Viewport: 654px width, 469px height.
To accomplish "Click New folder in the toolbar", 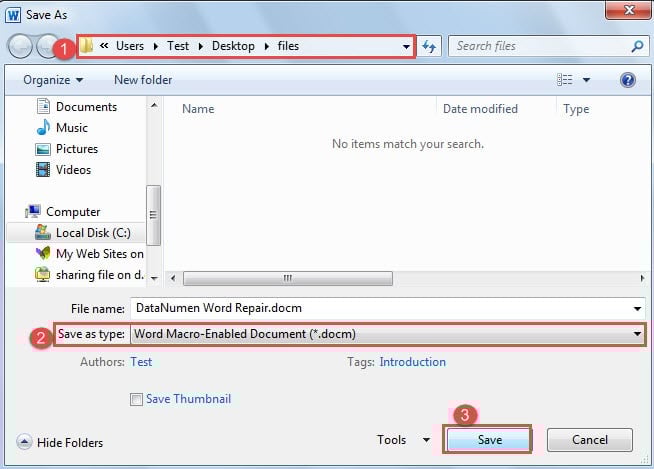I will tap(143, 80).
